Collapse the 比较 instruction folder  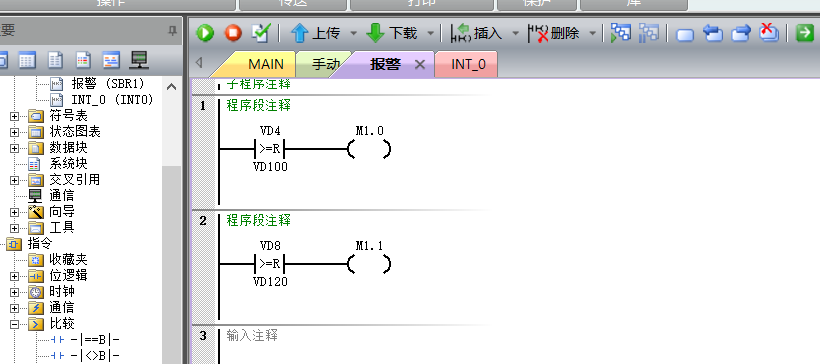point(14,324)
